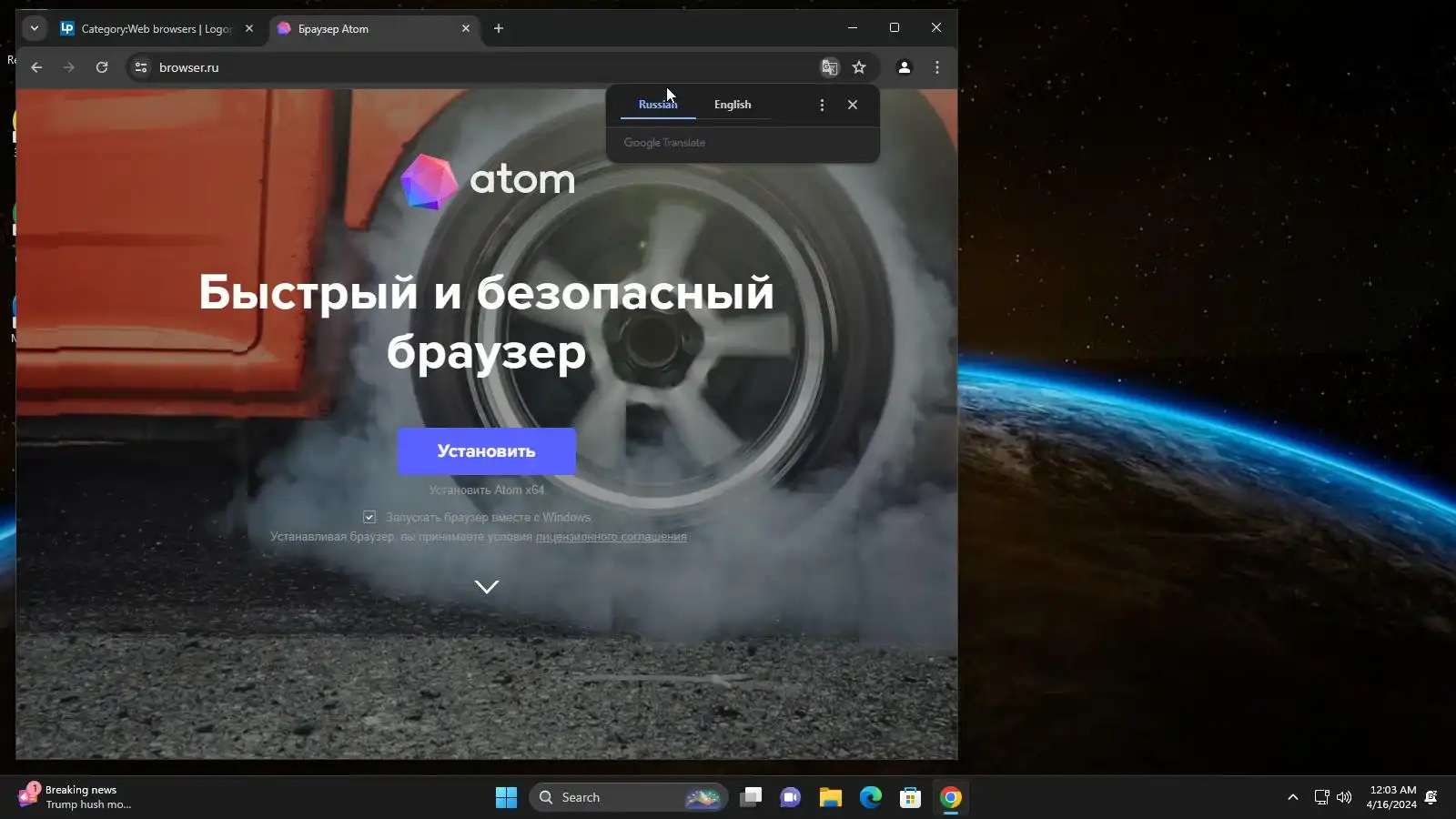Click the Chrome icon in the taskbar
The width and height of the screenshot is (1456, 819).
click(x=951, y=797)
